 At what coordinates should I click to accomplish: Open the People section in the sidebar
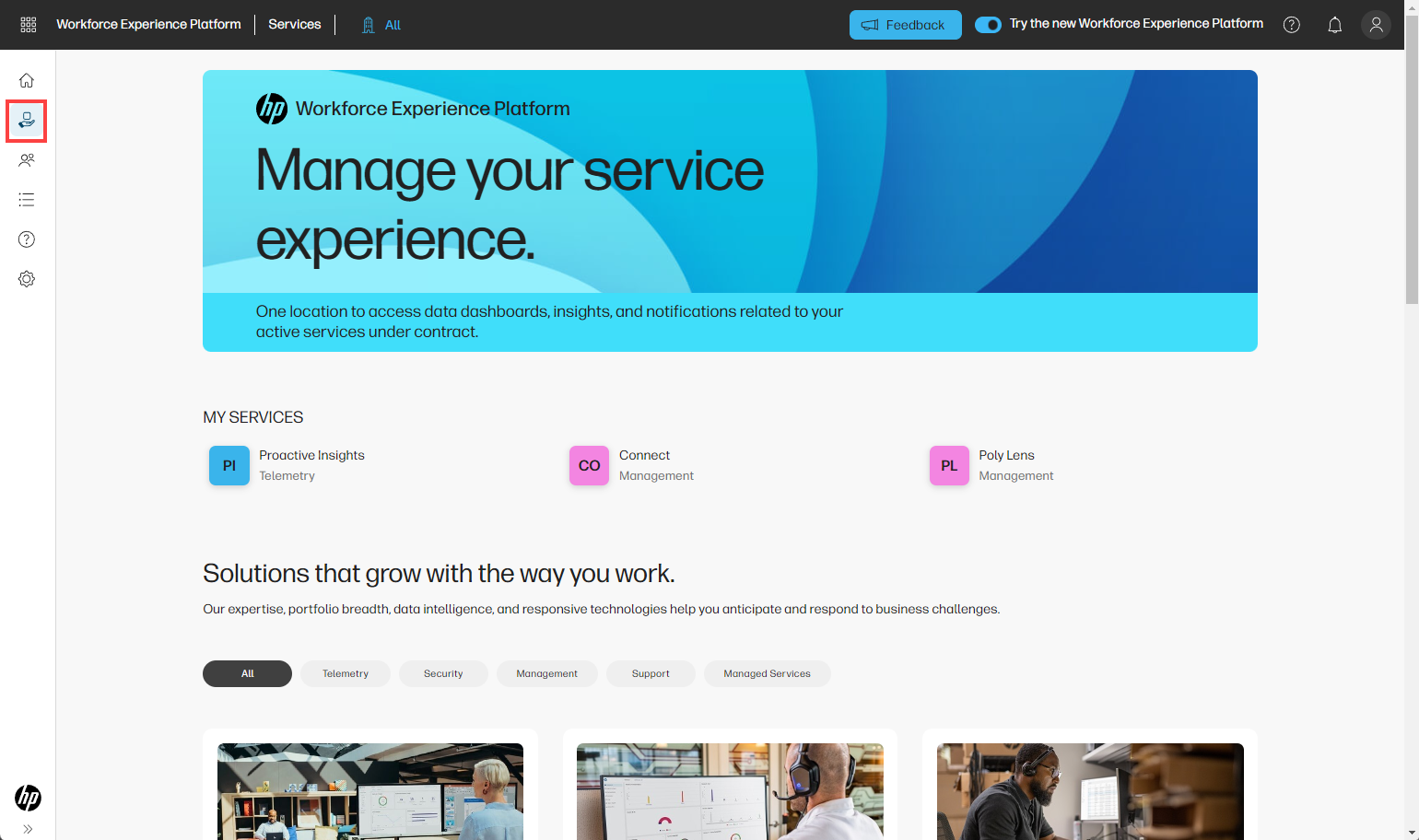[x=26, y=159]
